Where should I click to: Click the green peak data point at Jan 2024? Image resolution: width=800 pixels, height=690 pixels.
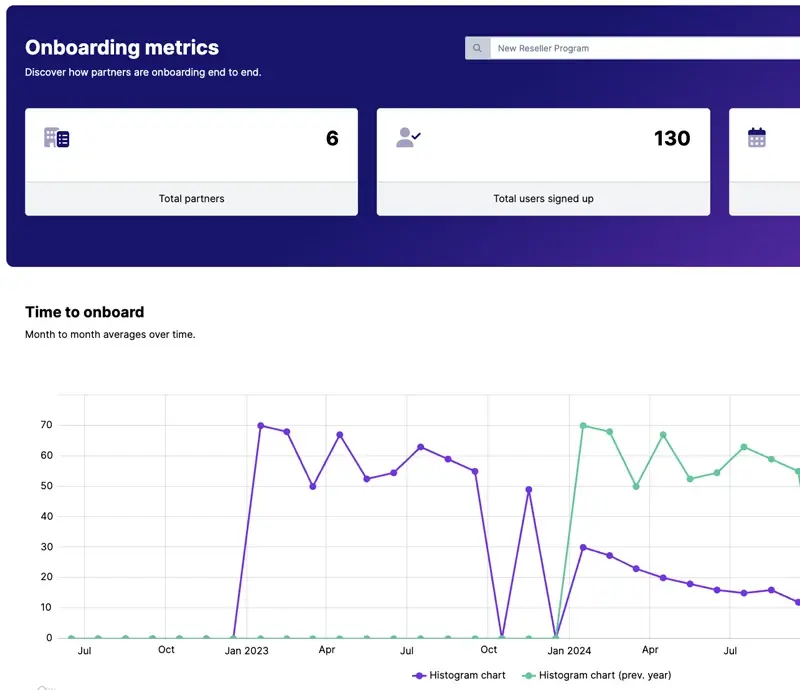(583, 426)
